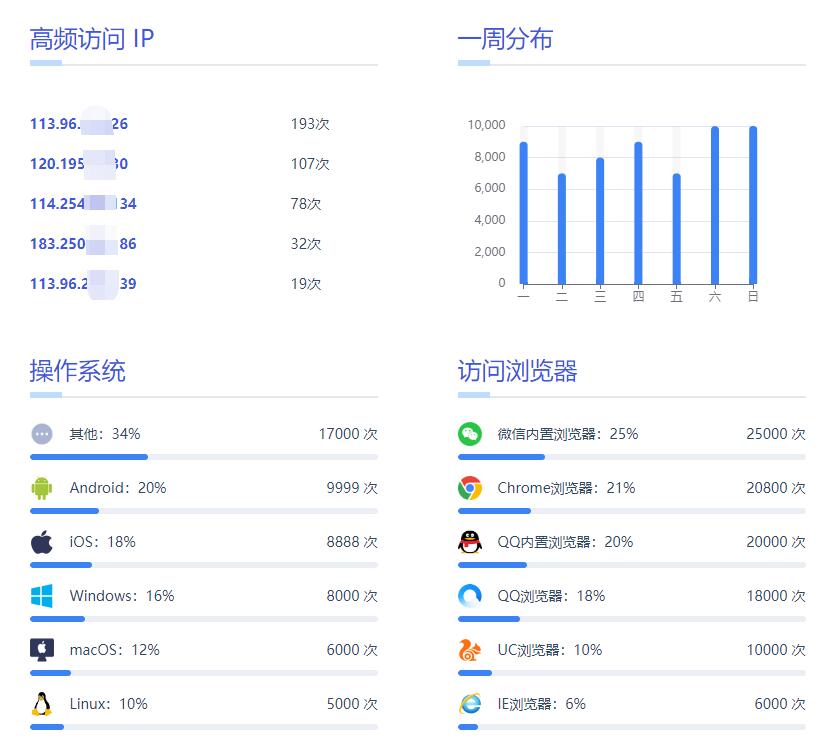828x743 pixels.
Task: Click the WeChat built-in browser icon
Action: click(x=470, y=434)
